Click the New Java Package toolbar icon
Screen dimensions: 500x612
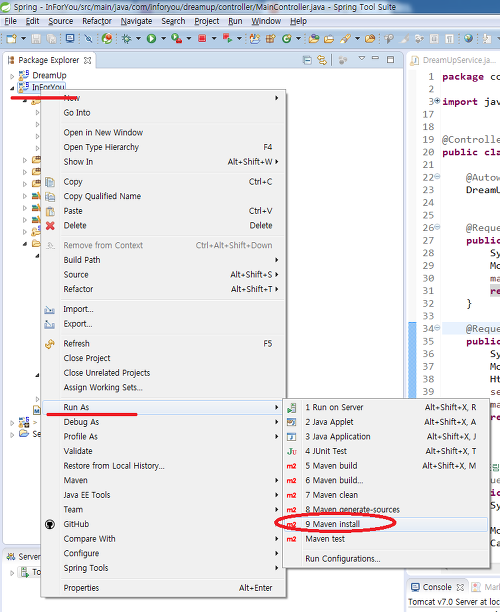pyautogui.click(x=270, y=38)
